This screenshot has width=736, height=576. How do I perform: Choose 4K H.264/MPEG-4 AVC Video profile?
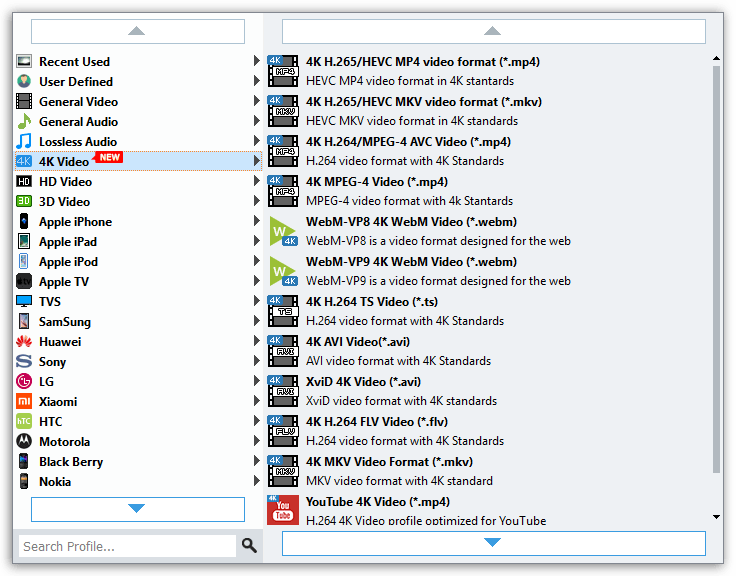488,151
